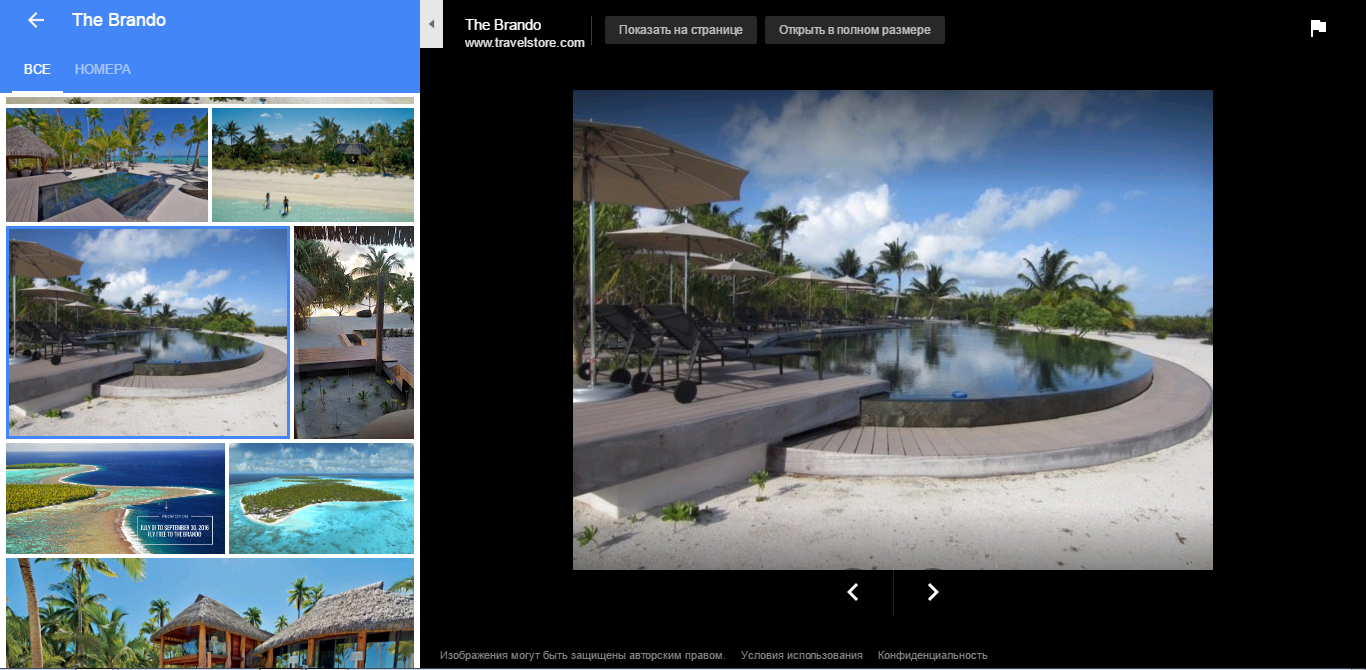This screenshot has height=670, width=1366.
Task: Select the pool with thatched hut thumbnail
Action: click(x=107, y=165)
